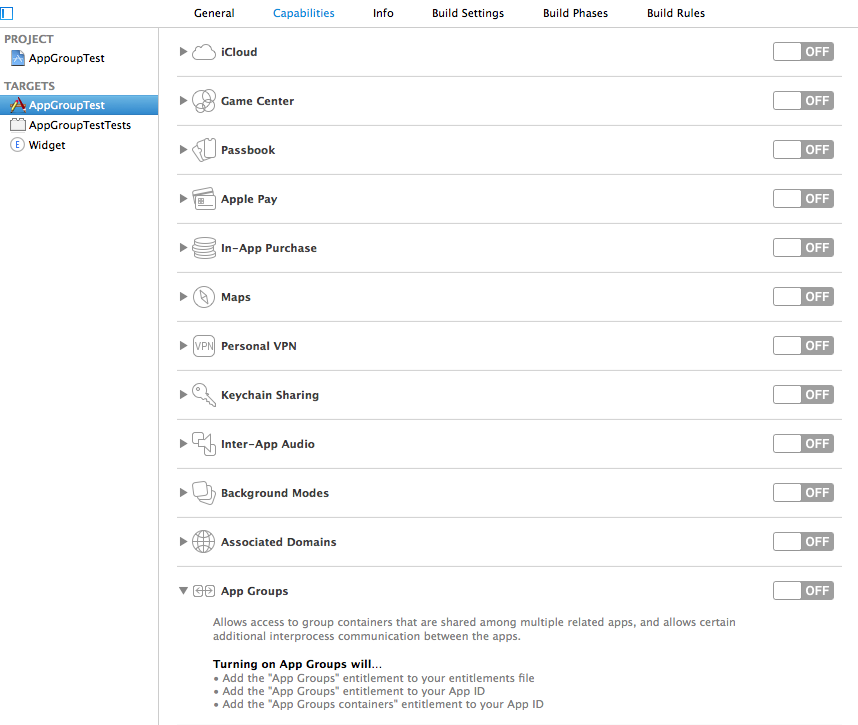Viewport: 858px width, 725px height.
Task: Click the Associated Domains globe icon
Action: coord(204,542)
